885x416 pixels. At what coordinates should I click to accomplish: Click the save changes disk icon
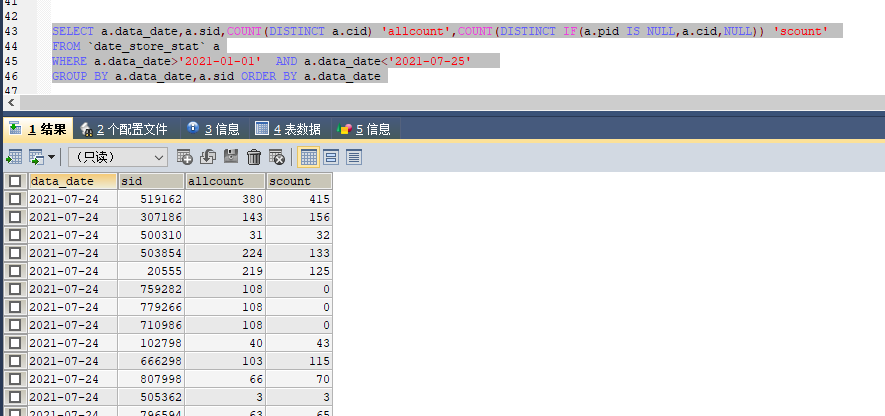[x=231, y=157]
